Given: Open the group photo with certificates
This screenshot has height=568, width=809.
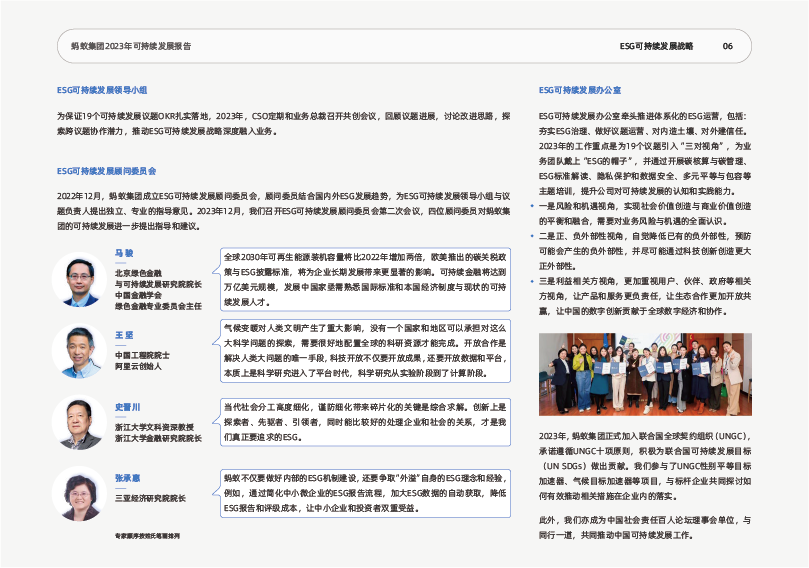Looking at the screenshot, I should [x=644, y=374].
